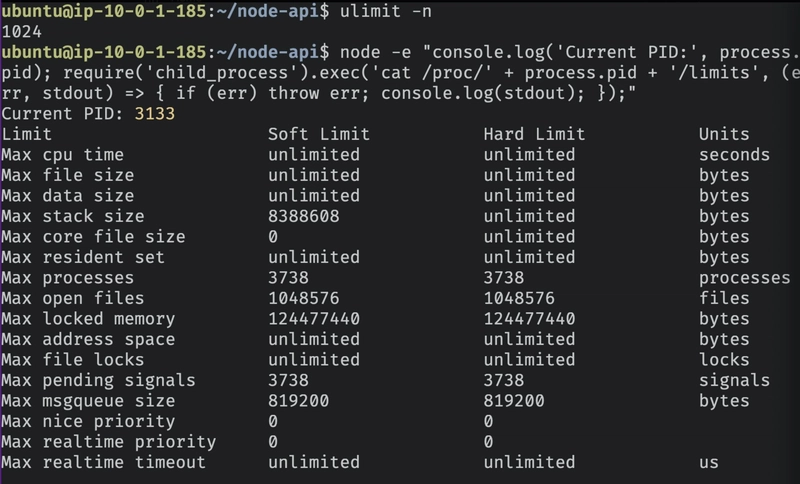
Task: Click the 'us' unit in last row
Action: pyautogui.click(x=709, y=463)
